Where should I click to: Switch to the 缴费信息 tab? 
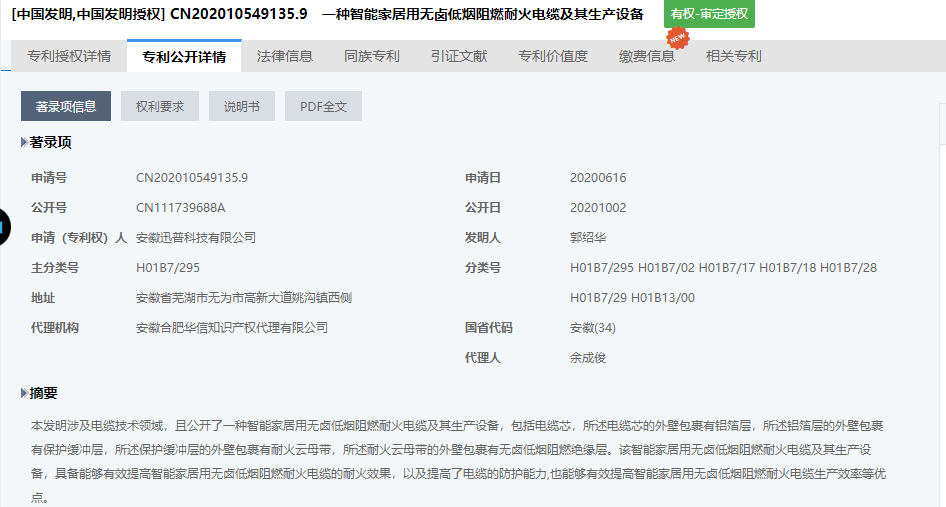[x=647, y=56]
